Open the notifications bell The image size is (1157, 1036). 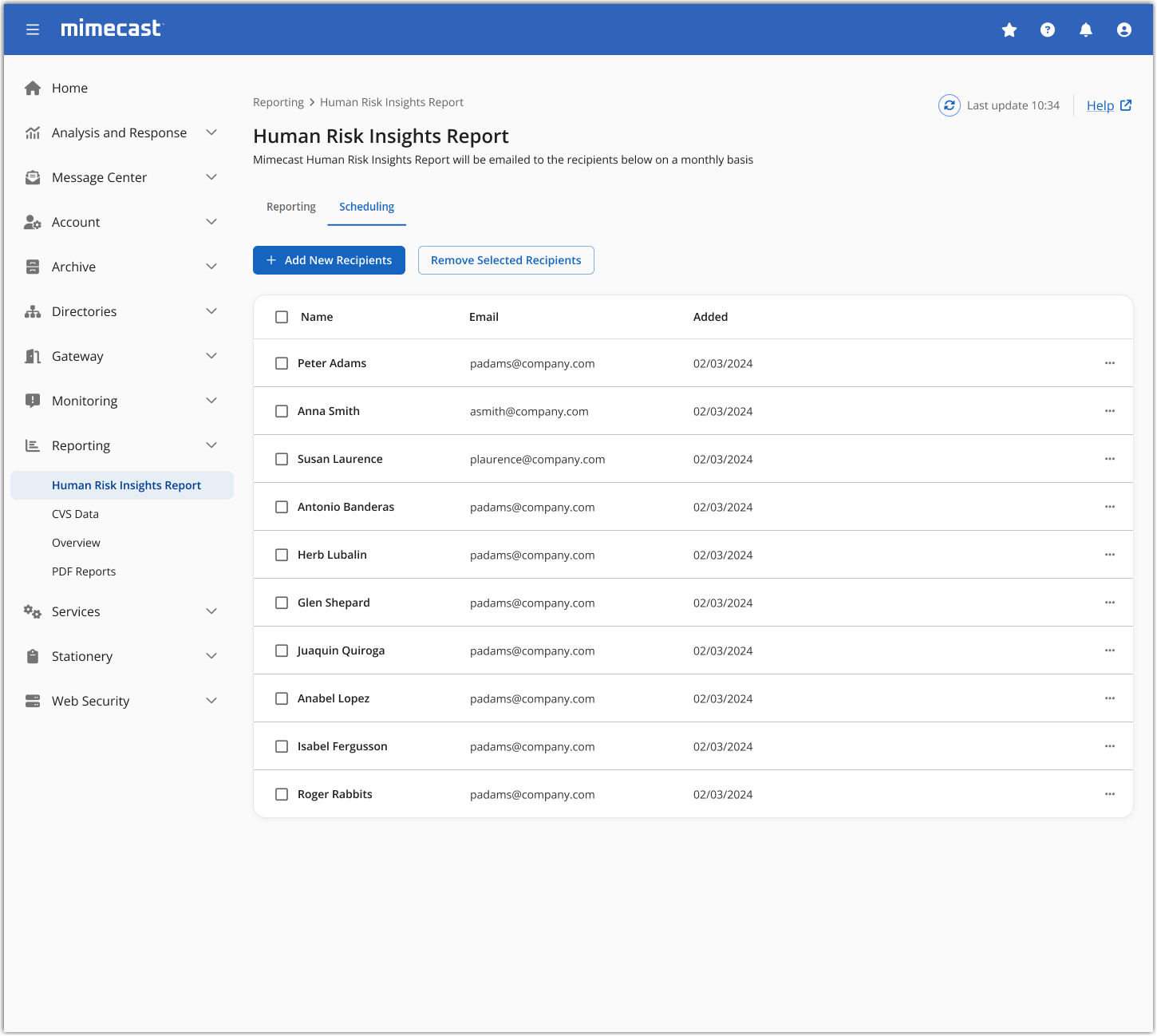(x=1086, y=30)
